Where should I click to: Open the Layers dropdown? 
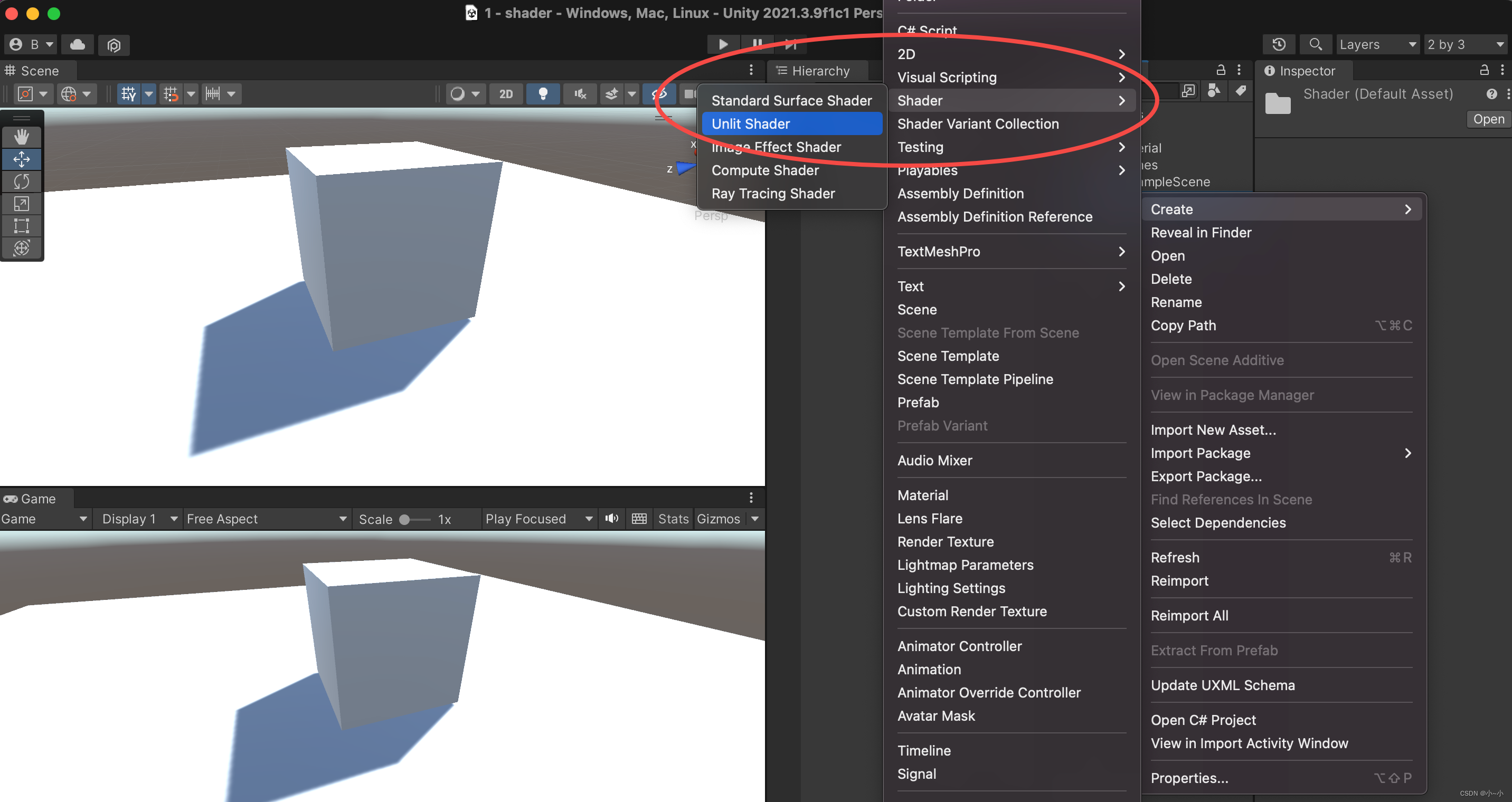click(1376, 44)
